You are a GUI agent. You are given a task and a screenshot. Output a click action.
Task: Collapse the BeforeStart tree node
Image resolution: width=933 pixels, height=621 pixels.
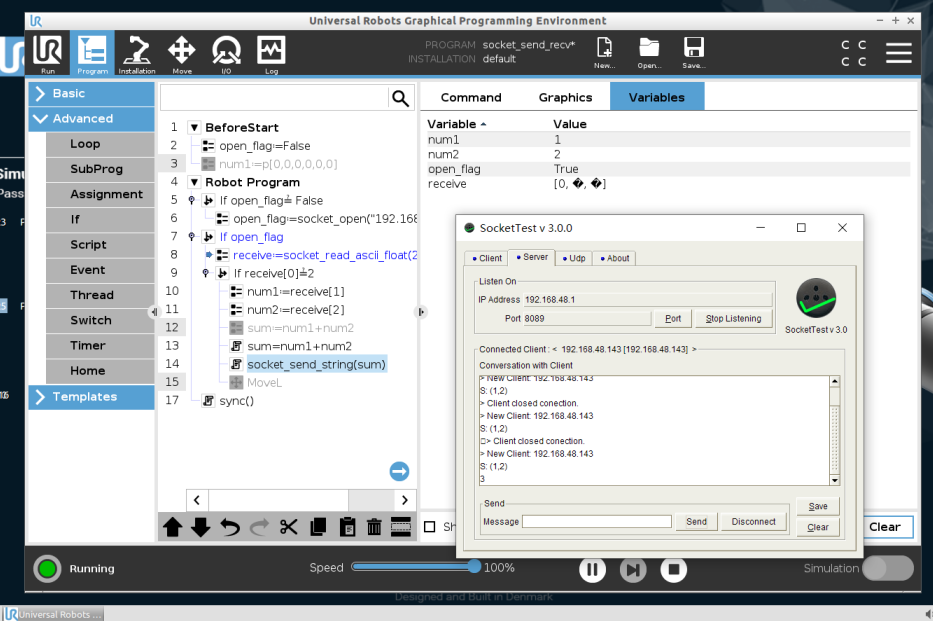tap(194, 127)
